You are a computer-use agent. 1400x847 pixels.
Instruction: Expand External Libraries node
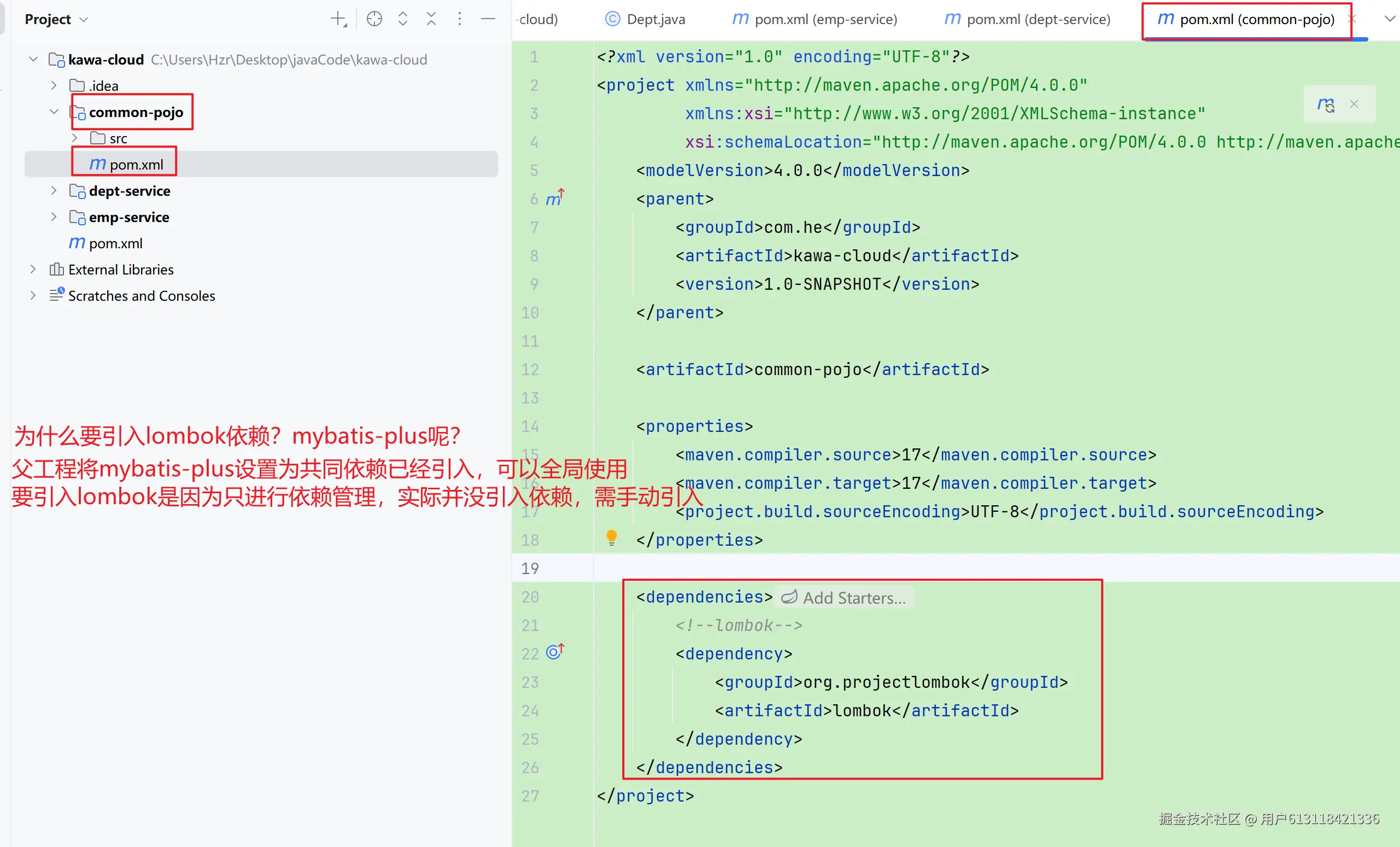pyautogui.click(x=33, y=270)
